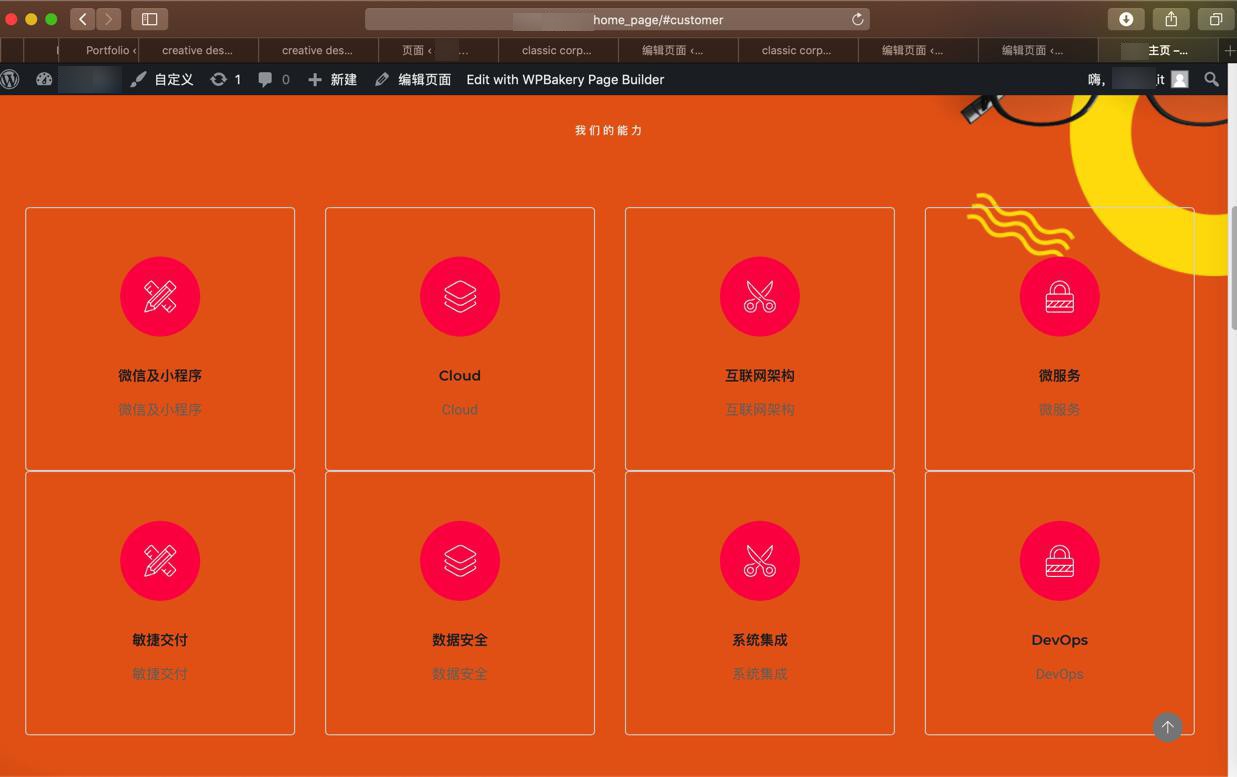Click the 数据安全 heading
The height and width of the screenshot is (777, 1237).
tap(460, 640)
